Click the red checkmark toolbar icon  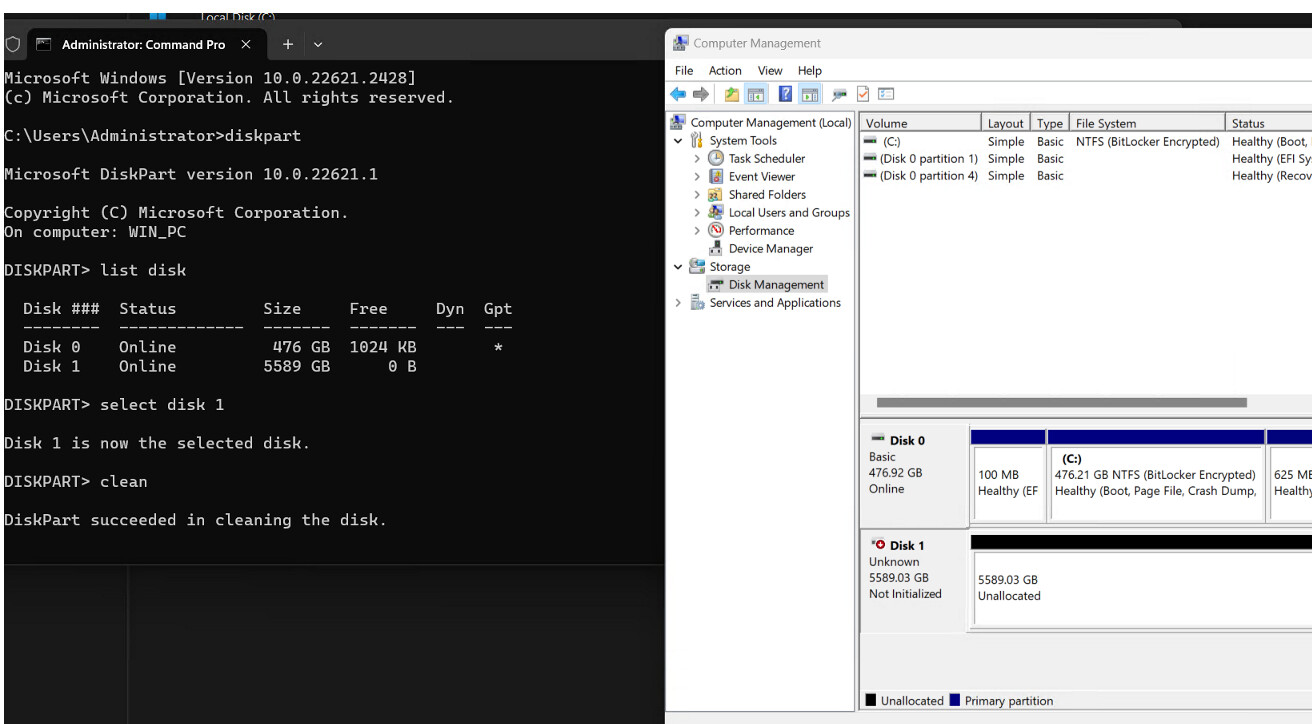[863, 94]
